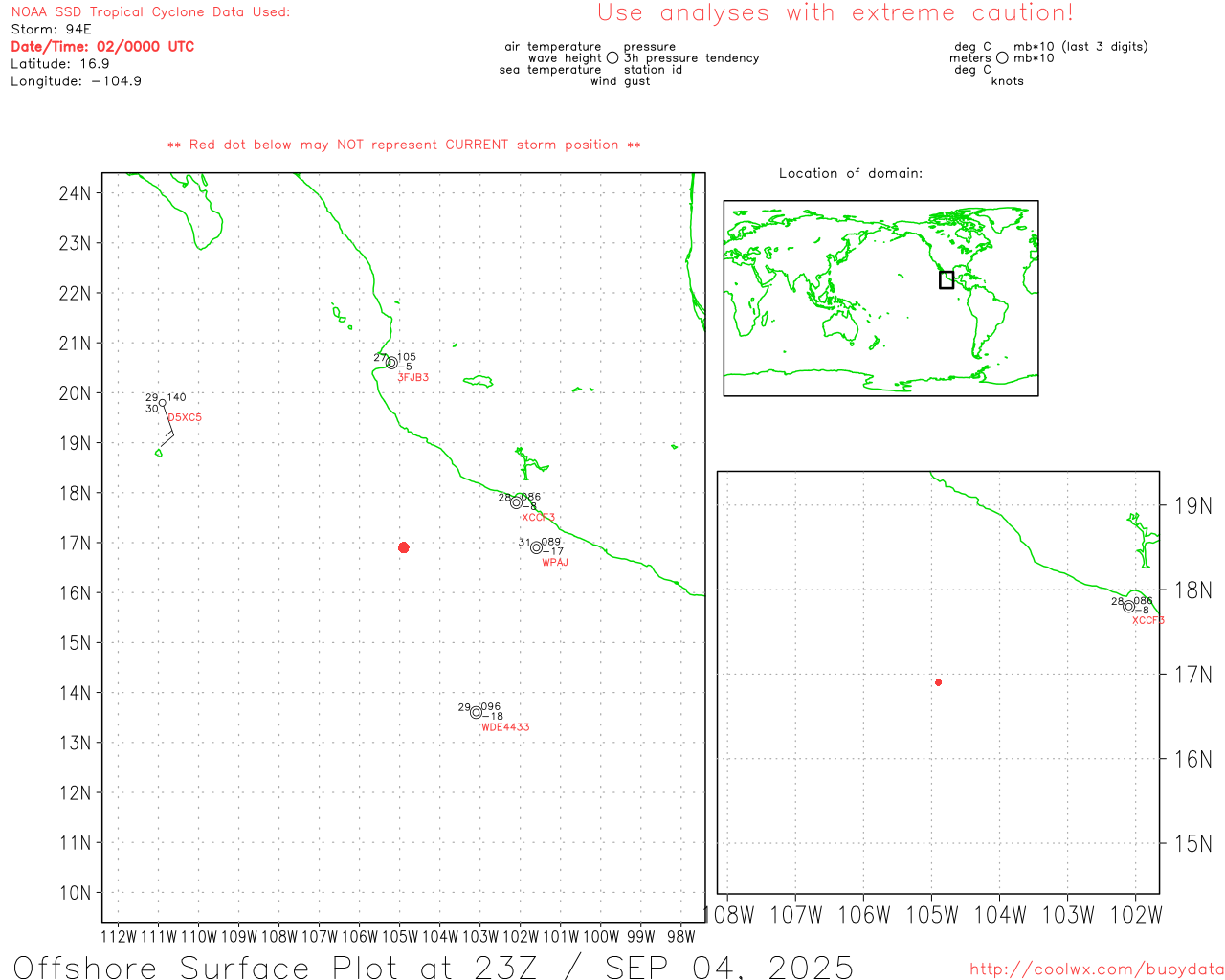Click 'Use analyses with extreme caution!' warning
Viewport: 1225px width, 980px height.
click(x=835, y=12)
